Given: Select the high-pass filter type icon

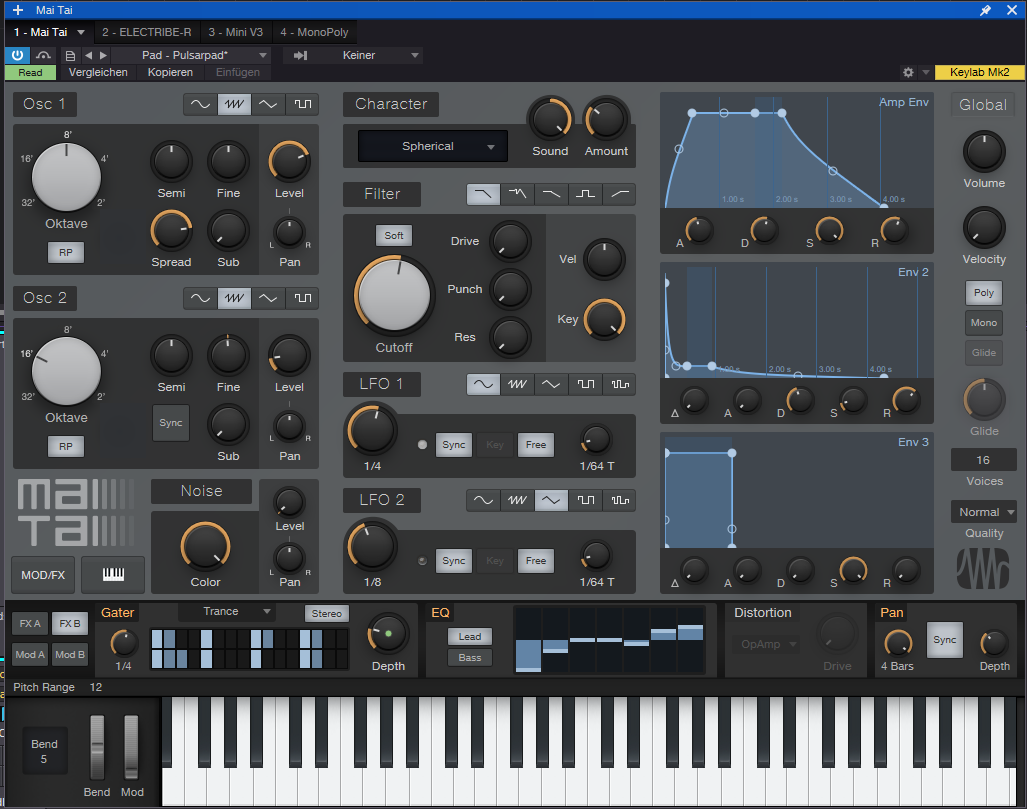Looking at the screenshot, I should [x=620, y=194].
